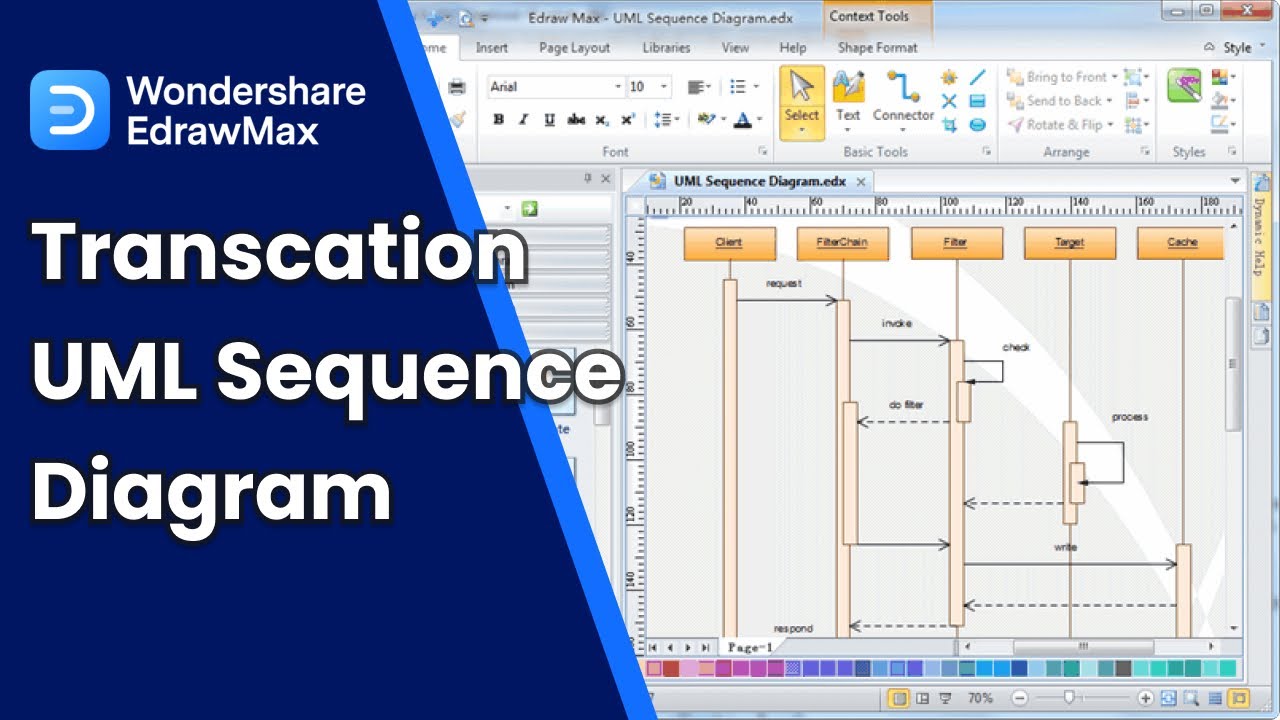Screen dimensions: 1280x720
Task: Select the ellipse drawing tool
Action: click(x=978, y=125)
